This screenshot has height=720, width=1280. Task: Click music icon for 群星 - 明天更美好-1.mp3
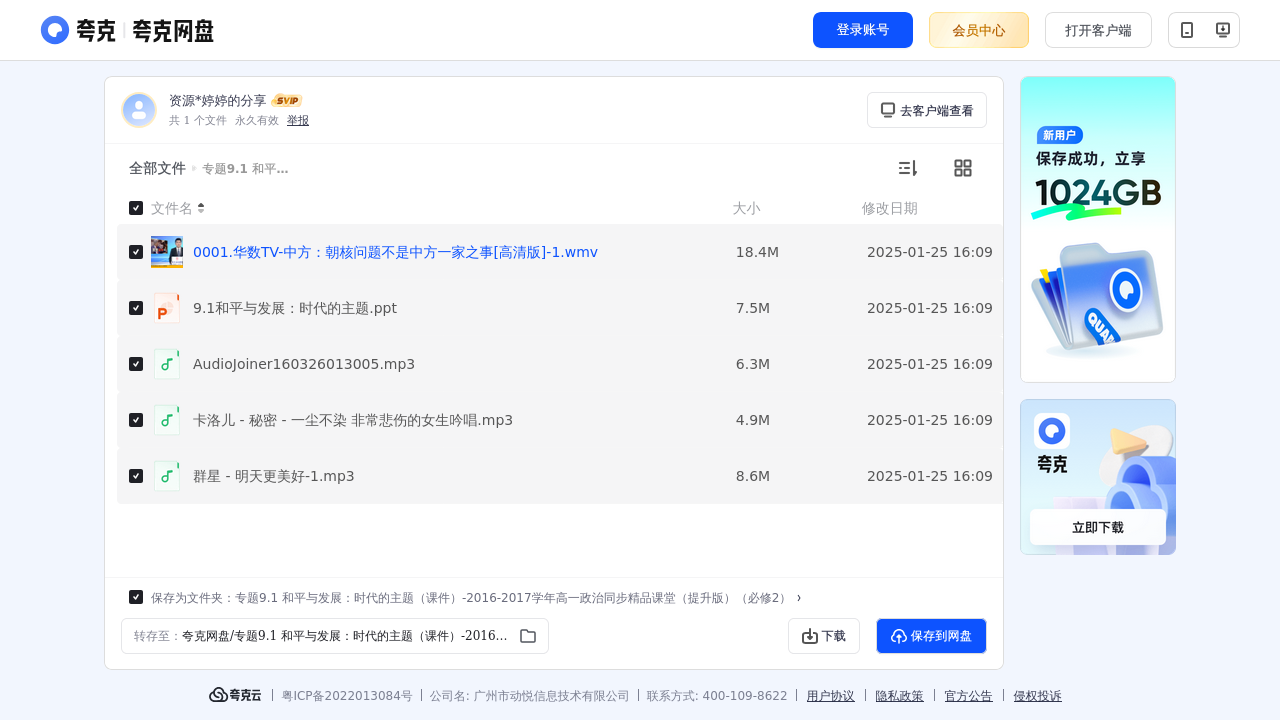pos(167,476)
